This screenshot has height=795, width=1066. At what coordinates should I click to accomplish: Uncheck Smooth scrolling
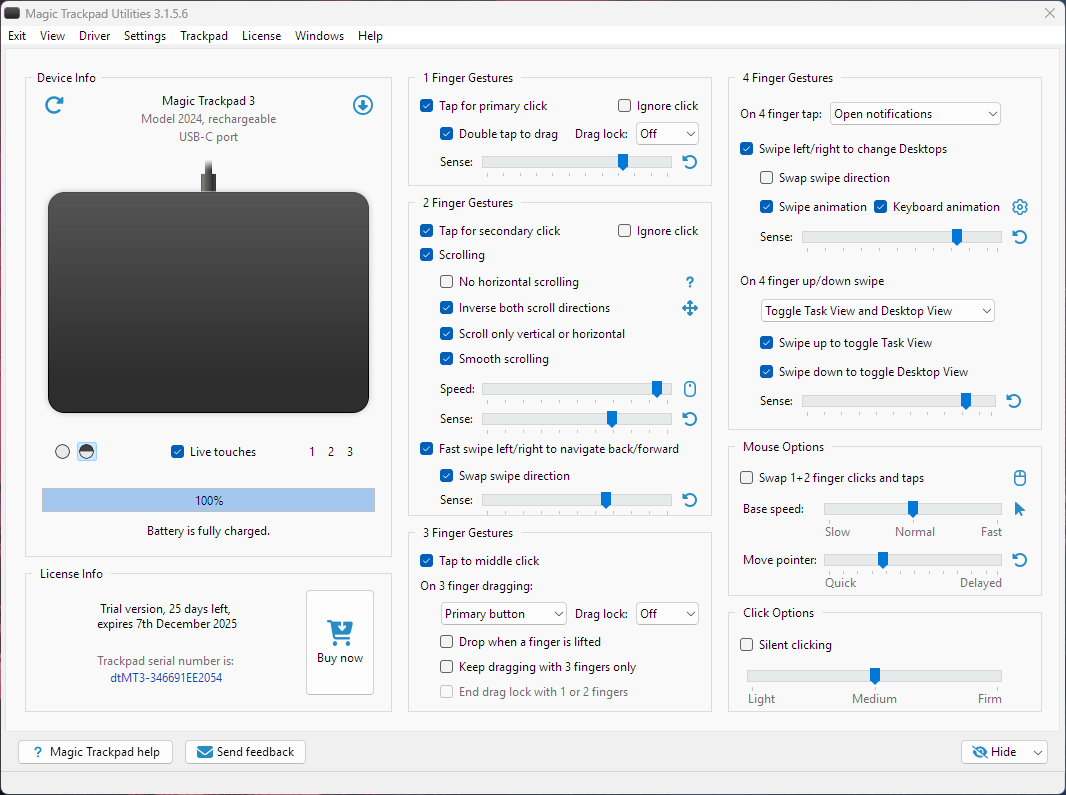(x=447, y=359)
